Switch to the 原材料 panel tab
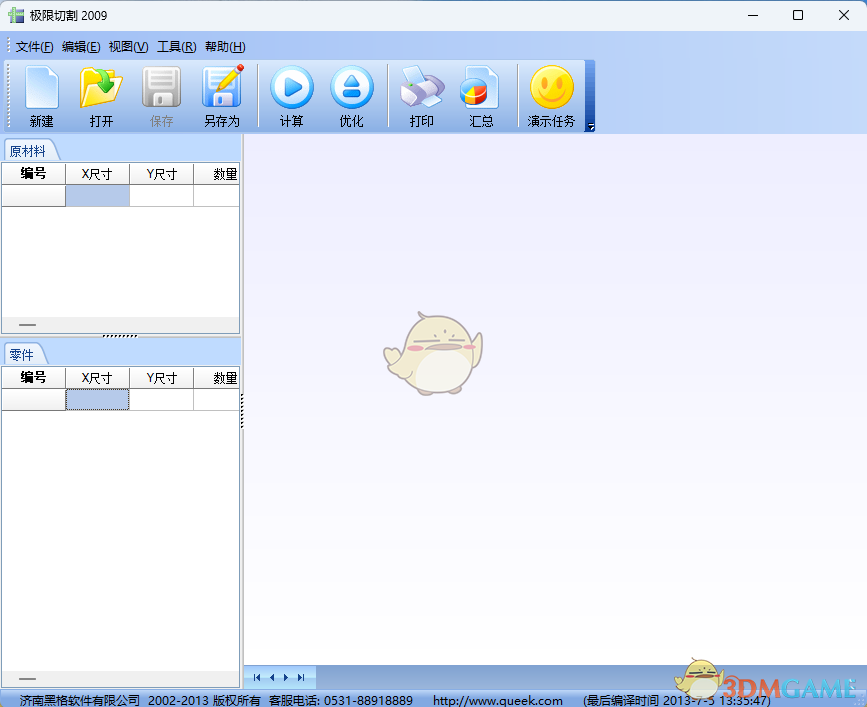Viewport: 867px width, 707px height. (29, 150)
